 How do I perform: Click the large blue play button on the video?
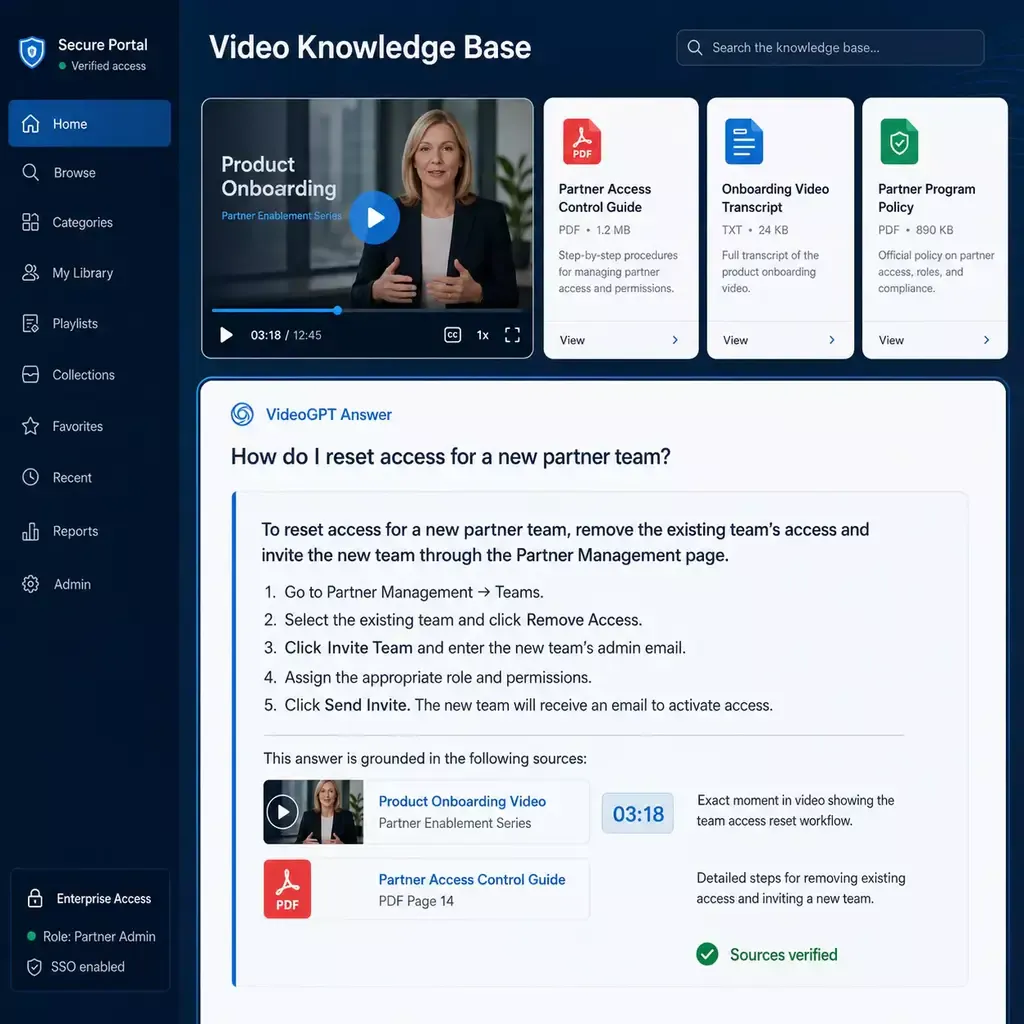tap(374, 217)
